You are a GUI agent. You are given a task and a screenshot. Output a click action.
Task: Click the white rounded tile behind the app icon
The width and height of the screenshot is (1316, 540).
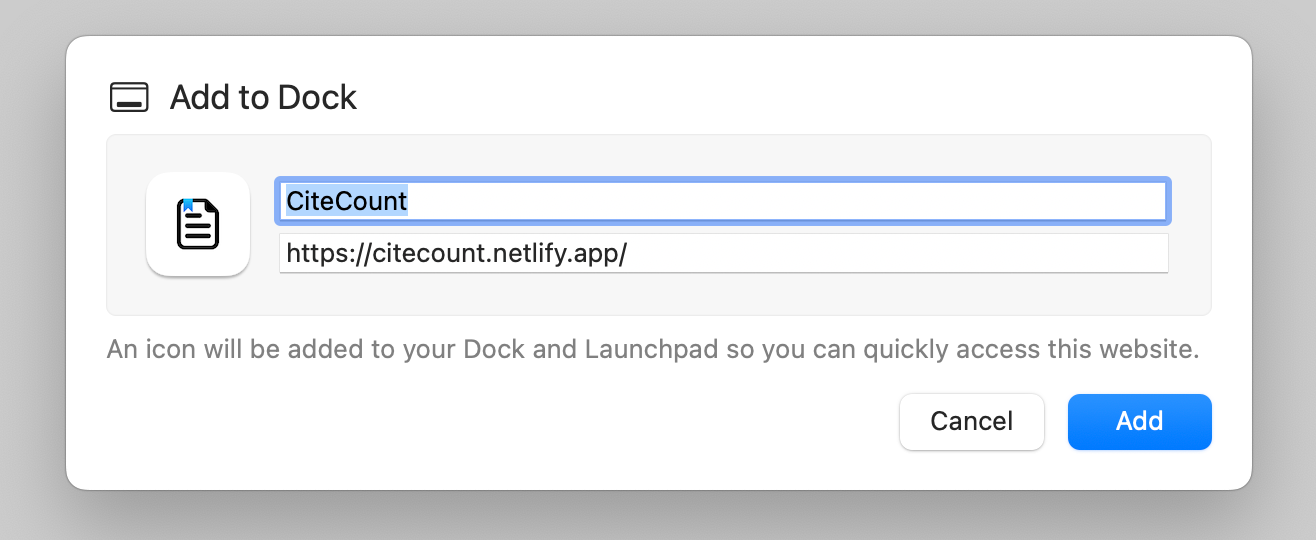(162, 258)
